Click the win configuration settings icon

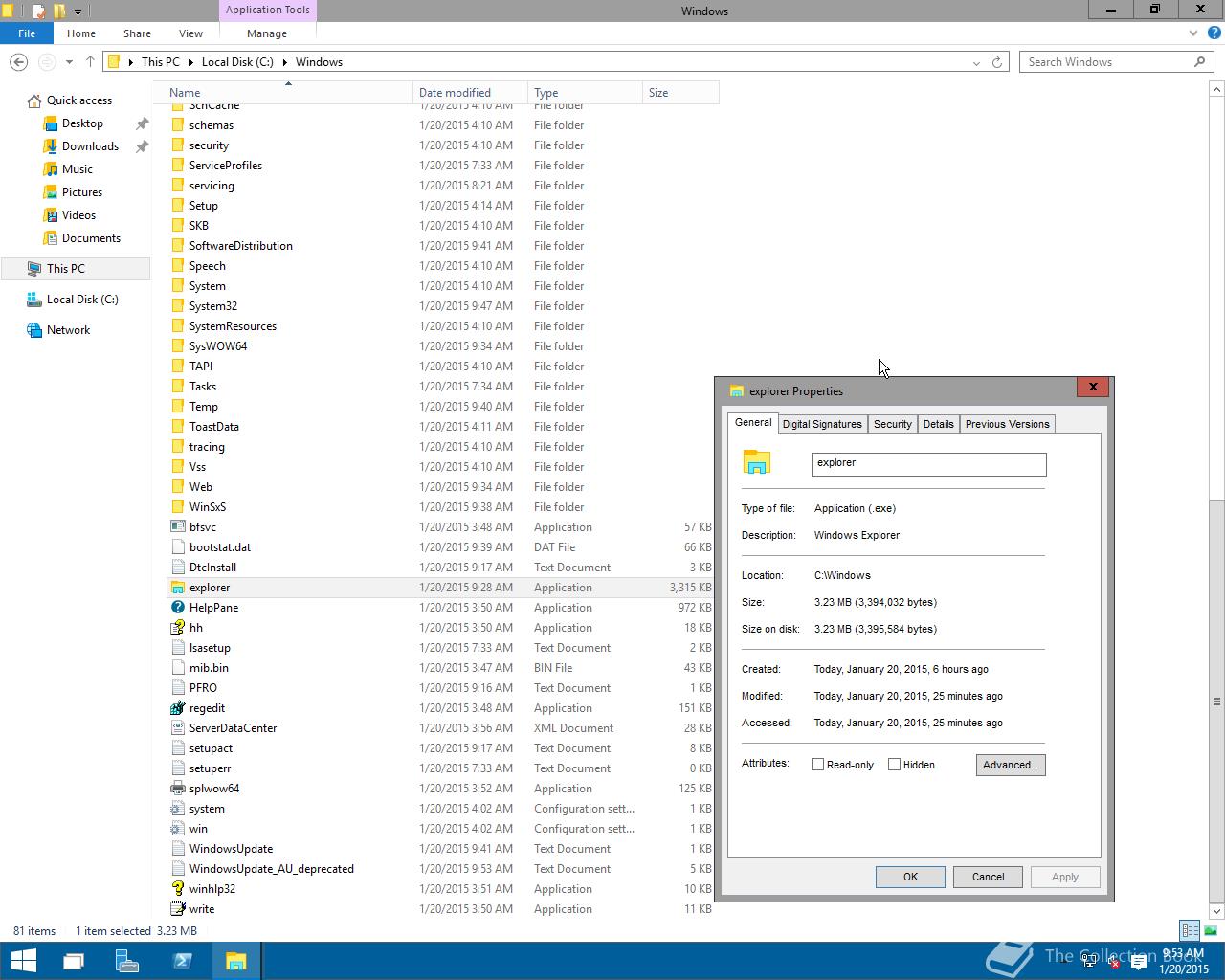click(177, 829)
